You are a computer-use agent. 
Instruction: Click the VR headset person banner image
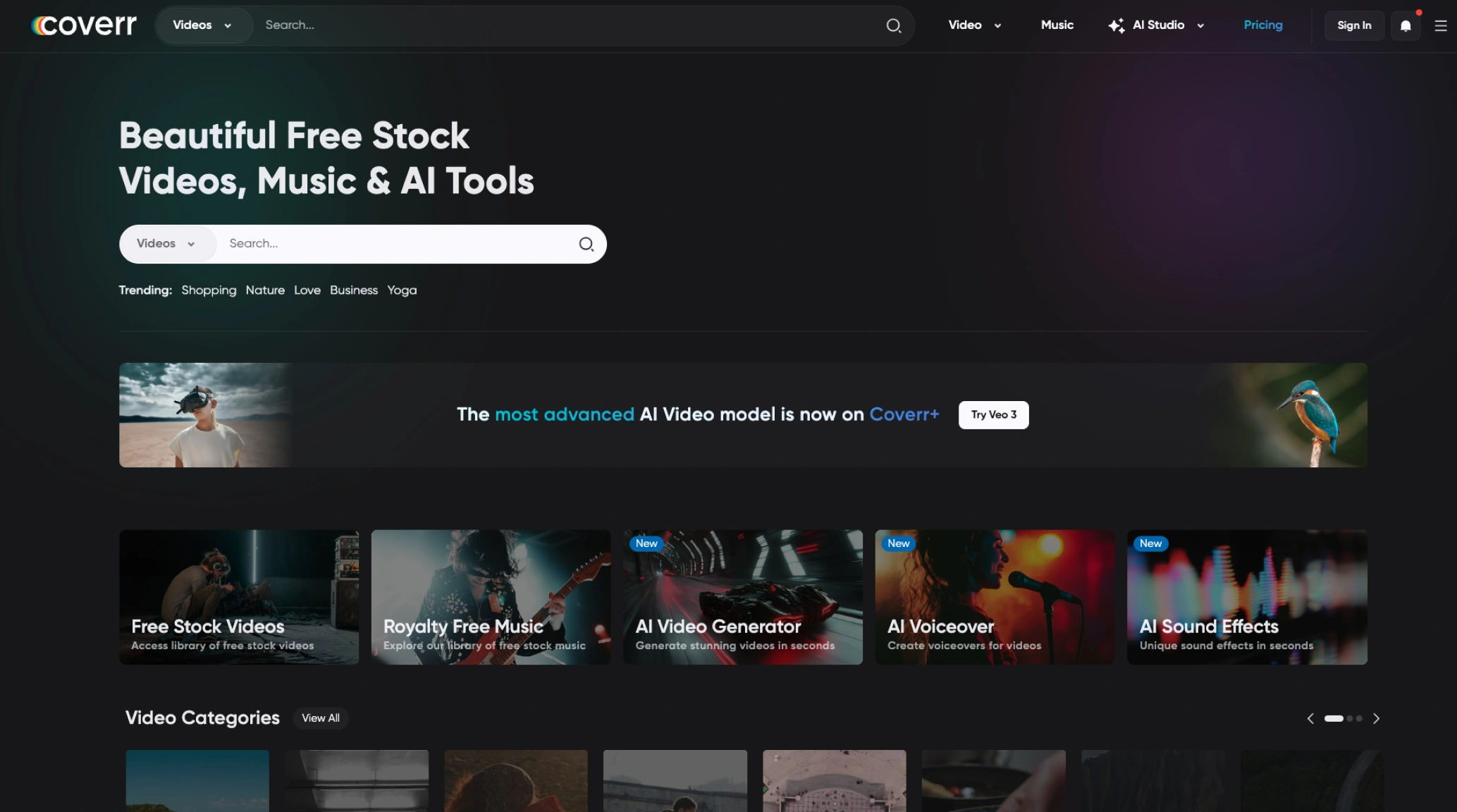[x=204, y=415]
